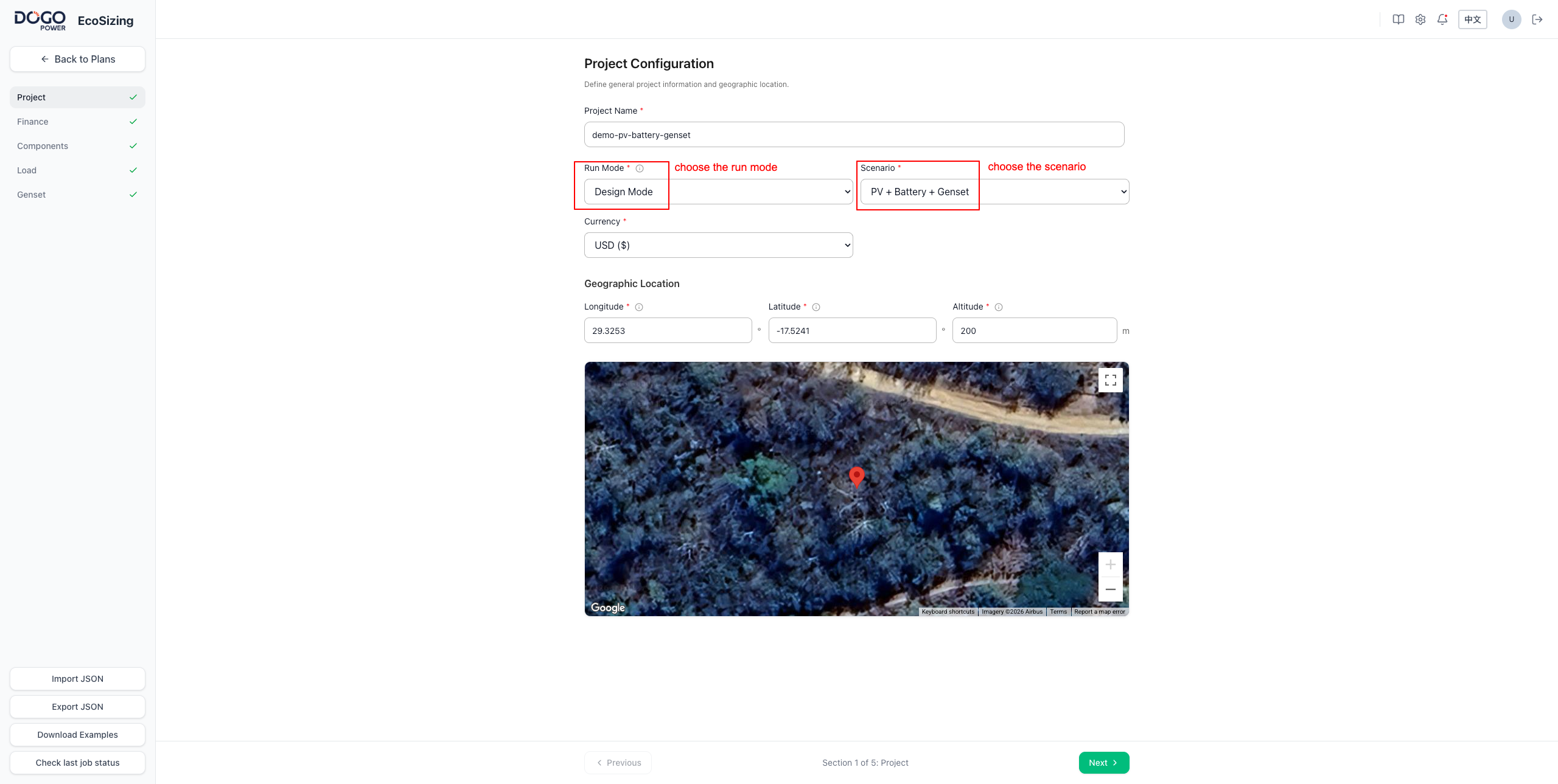The image size is (1558, 784).
Task: Toggle fullscreen map view
Action: click(x=1110, y=380)
